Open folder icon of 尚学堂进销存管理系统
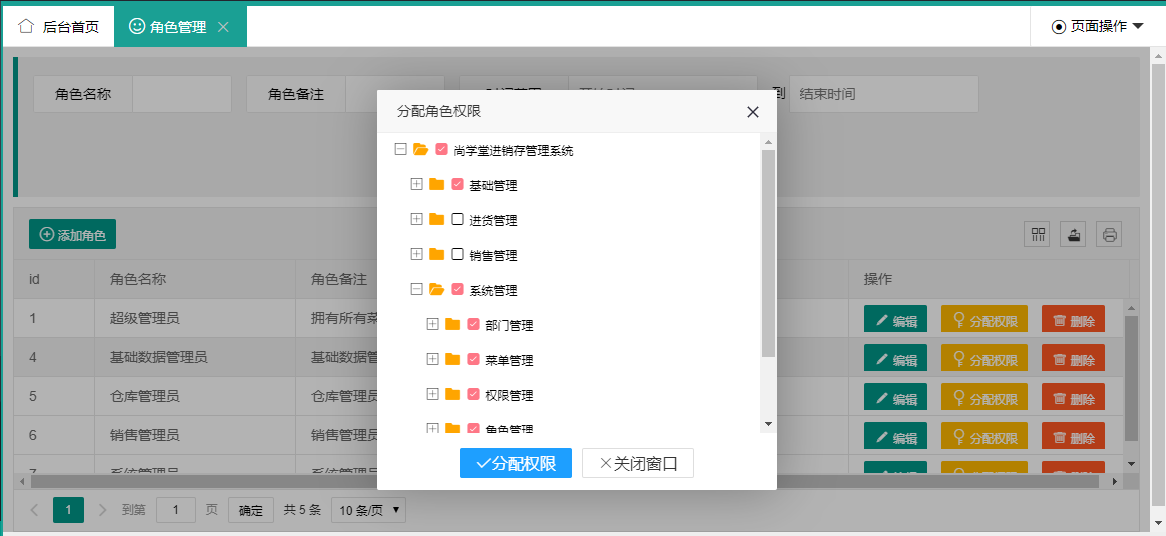1166x536 pixels. (x=420, y=150)
